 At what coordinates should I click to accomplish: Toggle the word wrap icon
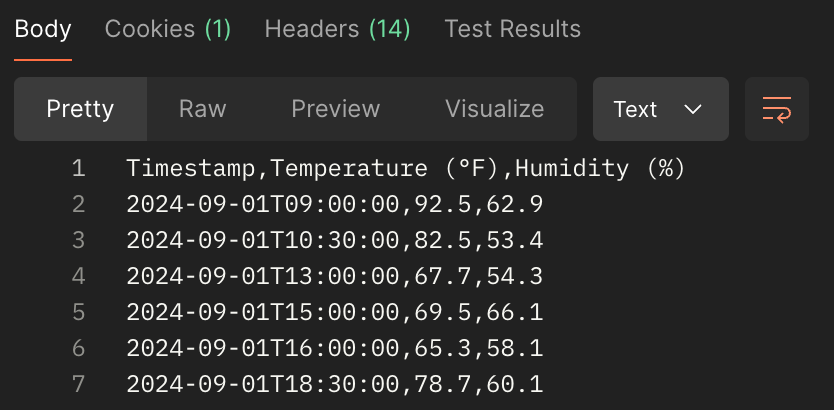click(x=776, y=109)
